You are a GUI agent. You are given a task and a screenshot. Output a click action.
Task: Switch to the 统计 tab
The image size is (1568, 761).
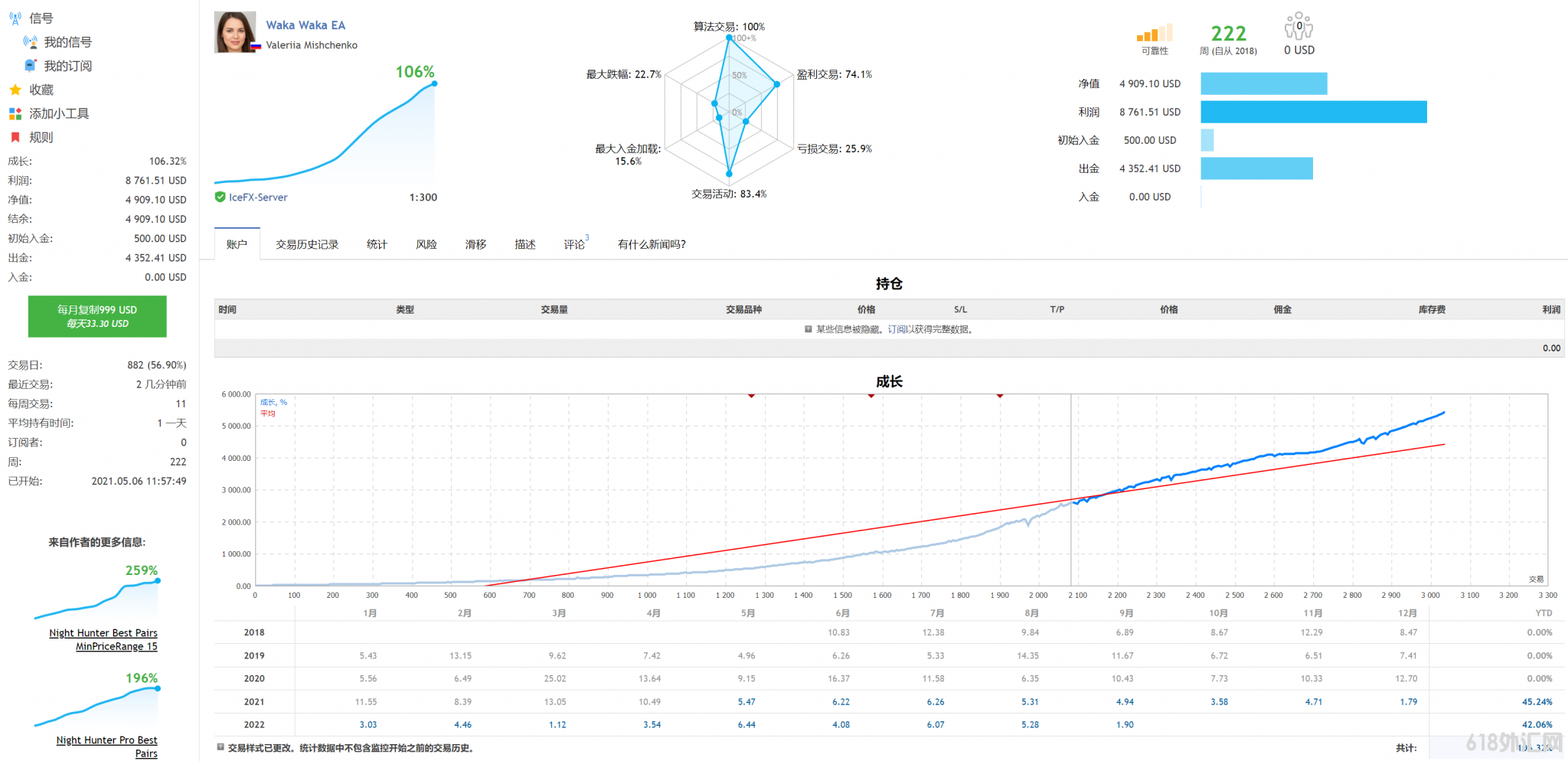[377, 244]
